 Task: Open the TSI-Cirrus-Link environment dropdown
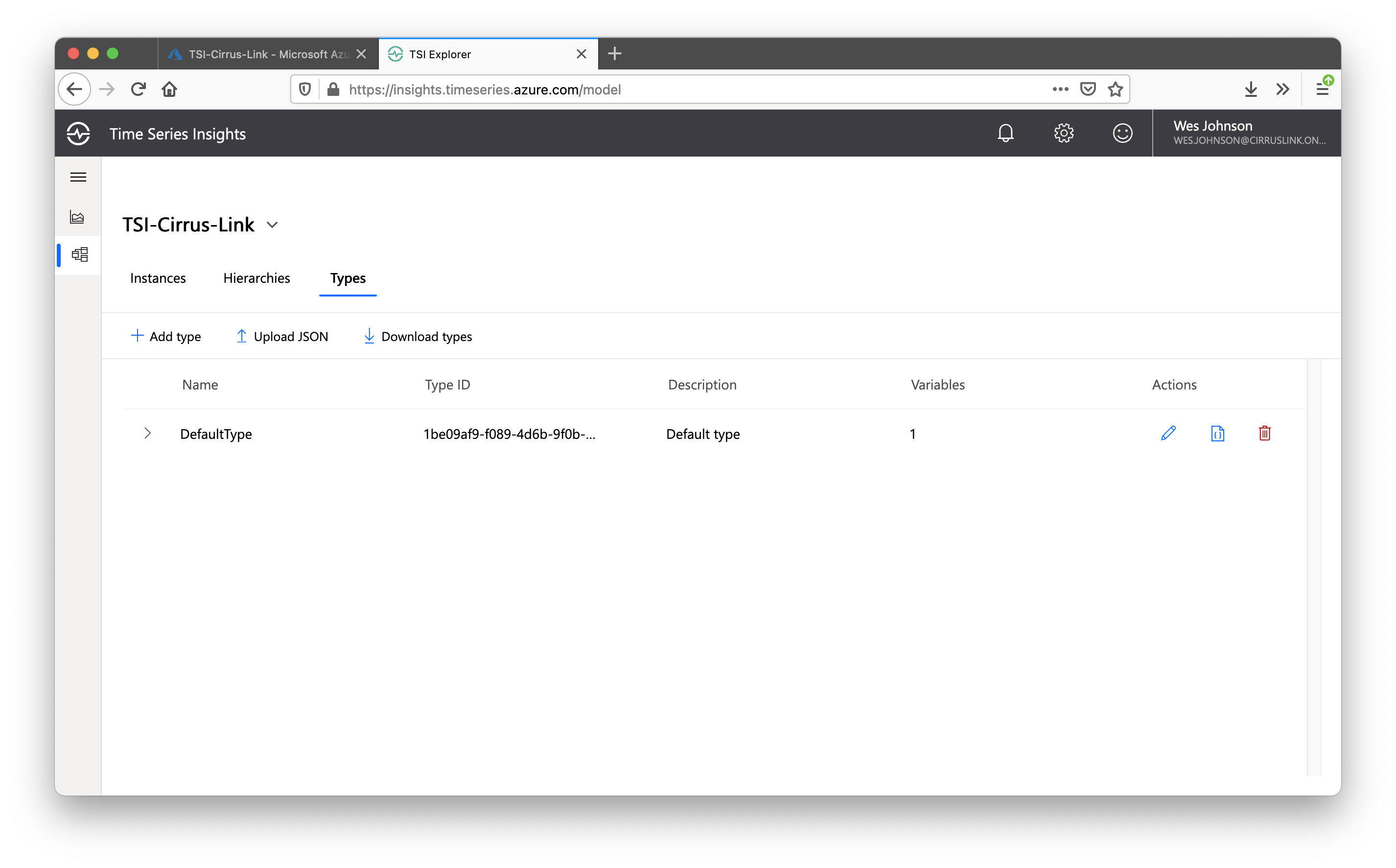click(x=273, y=225)
